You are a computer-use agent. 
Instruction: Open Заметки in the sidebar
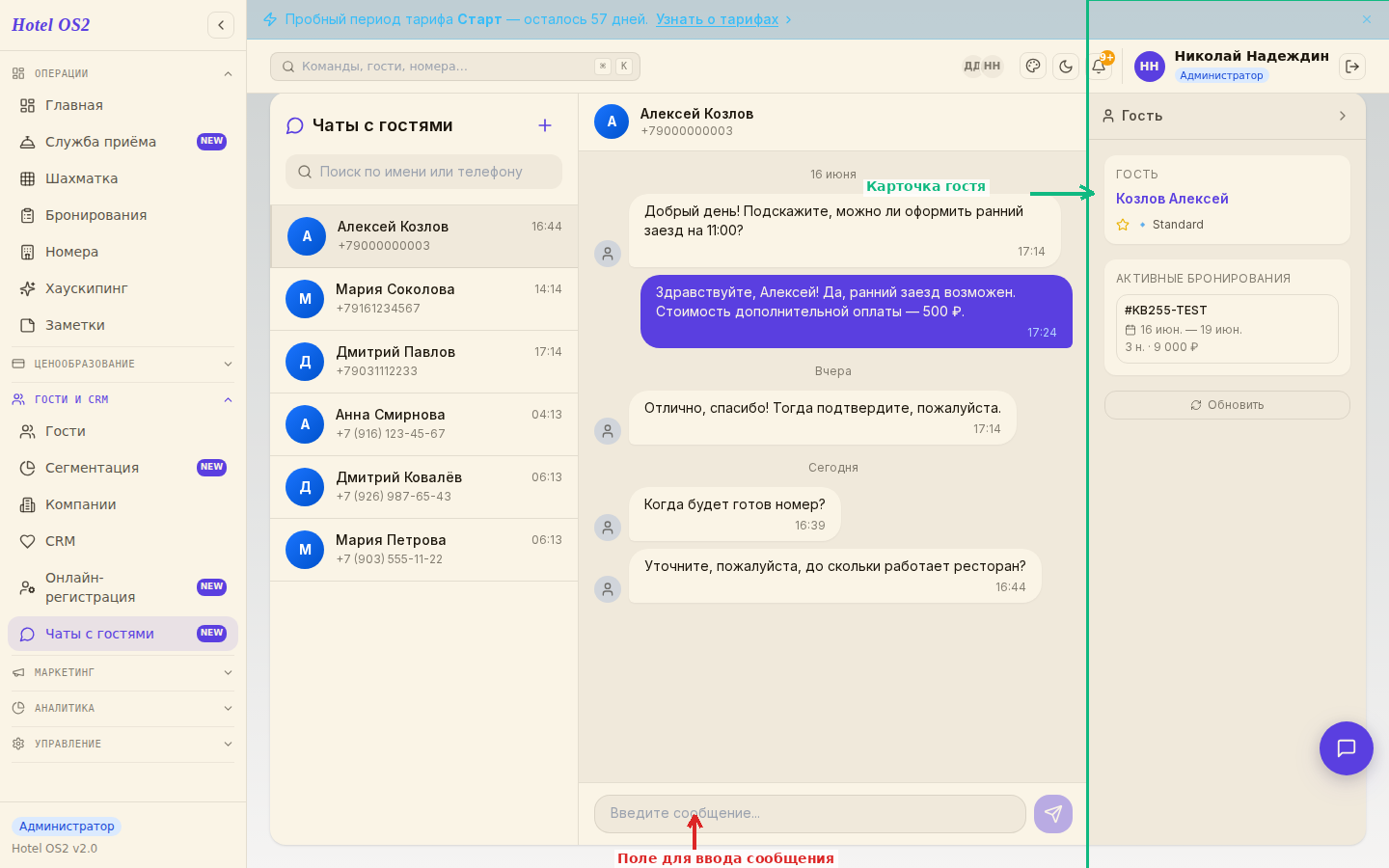(123, 325)
